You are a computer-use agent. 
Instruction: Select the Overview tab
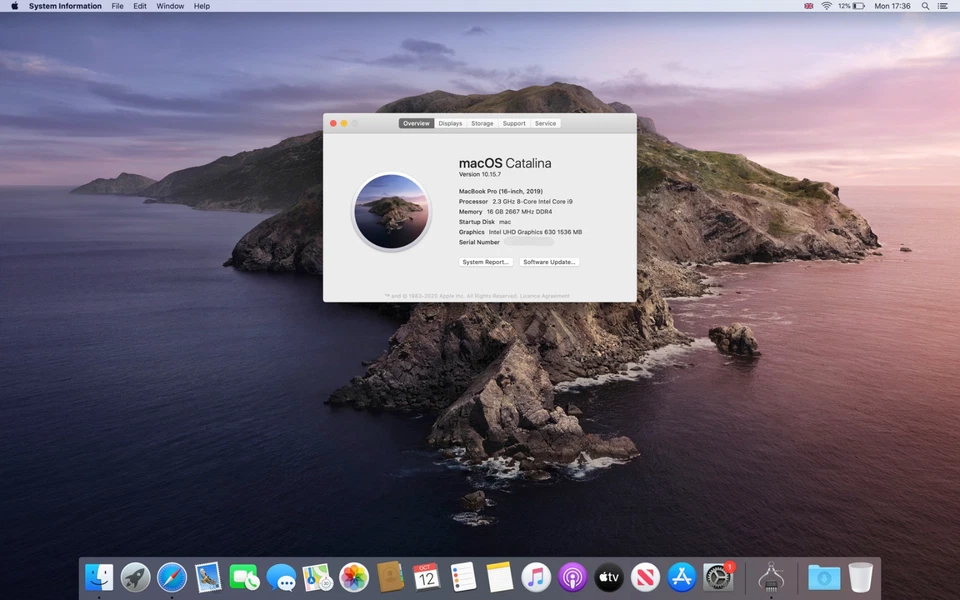click(x=416, y=123)
